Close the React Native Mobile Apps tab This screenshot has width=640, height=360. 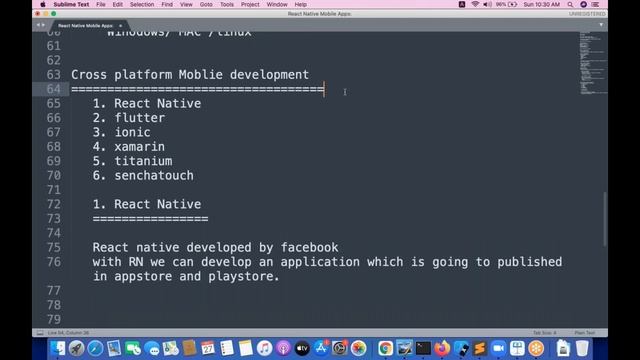click(120, 26)
